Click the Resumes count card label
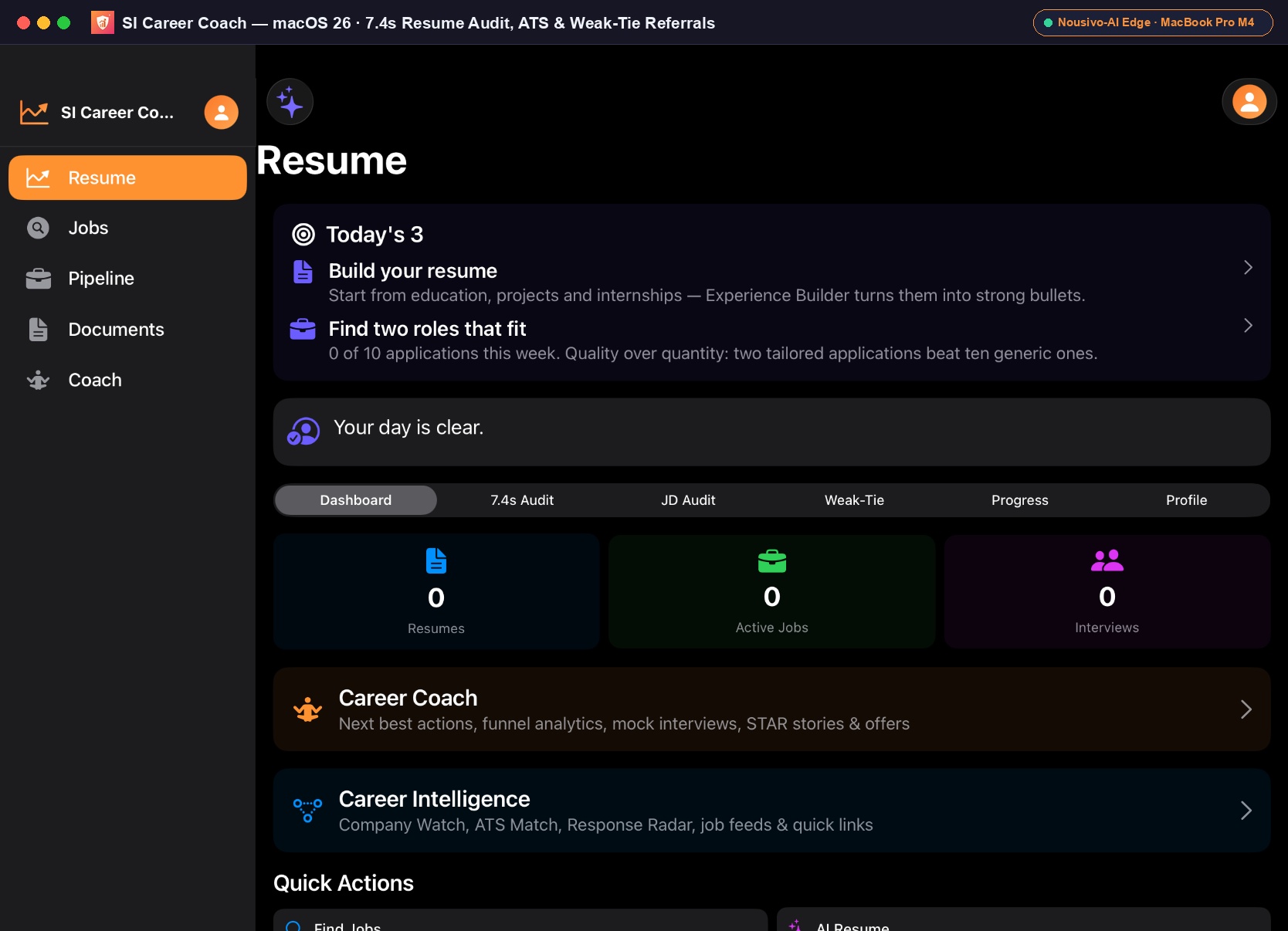The image size is (1288, 931). [436, 628]
